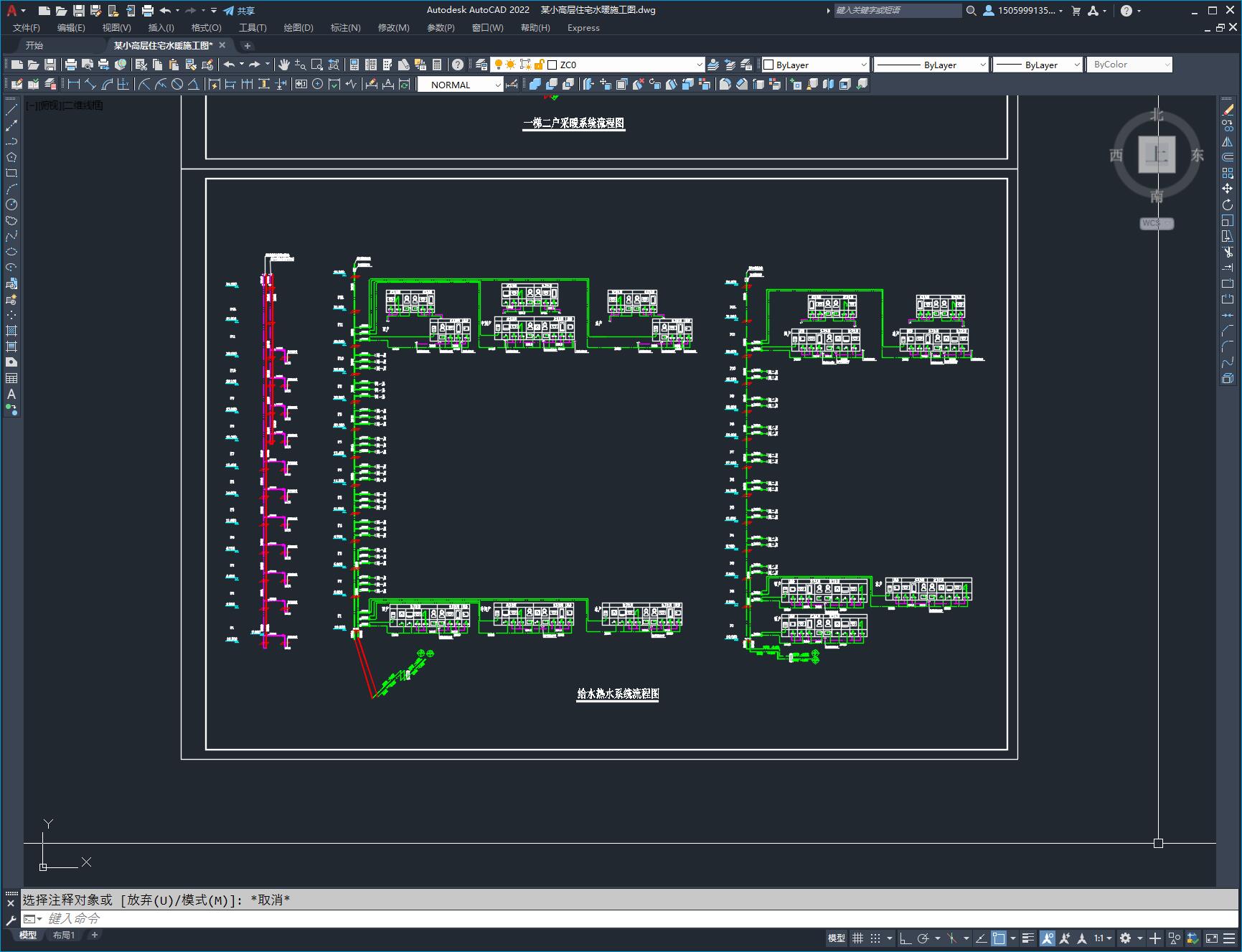This screenshot has width=1242, height=952.
Task: Toggle object snap tracking
Action: [x=980, y=938]
